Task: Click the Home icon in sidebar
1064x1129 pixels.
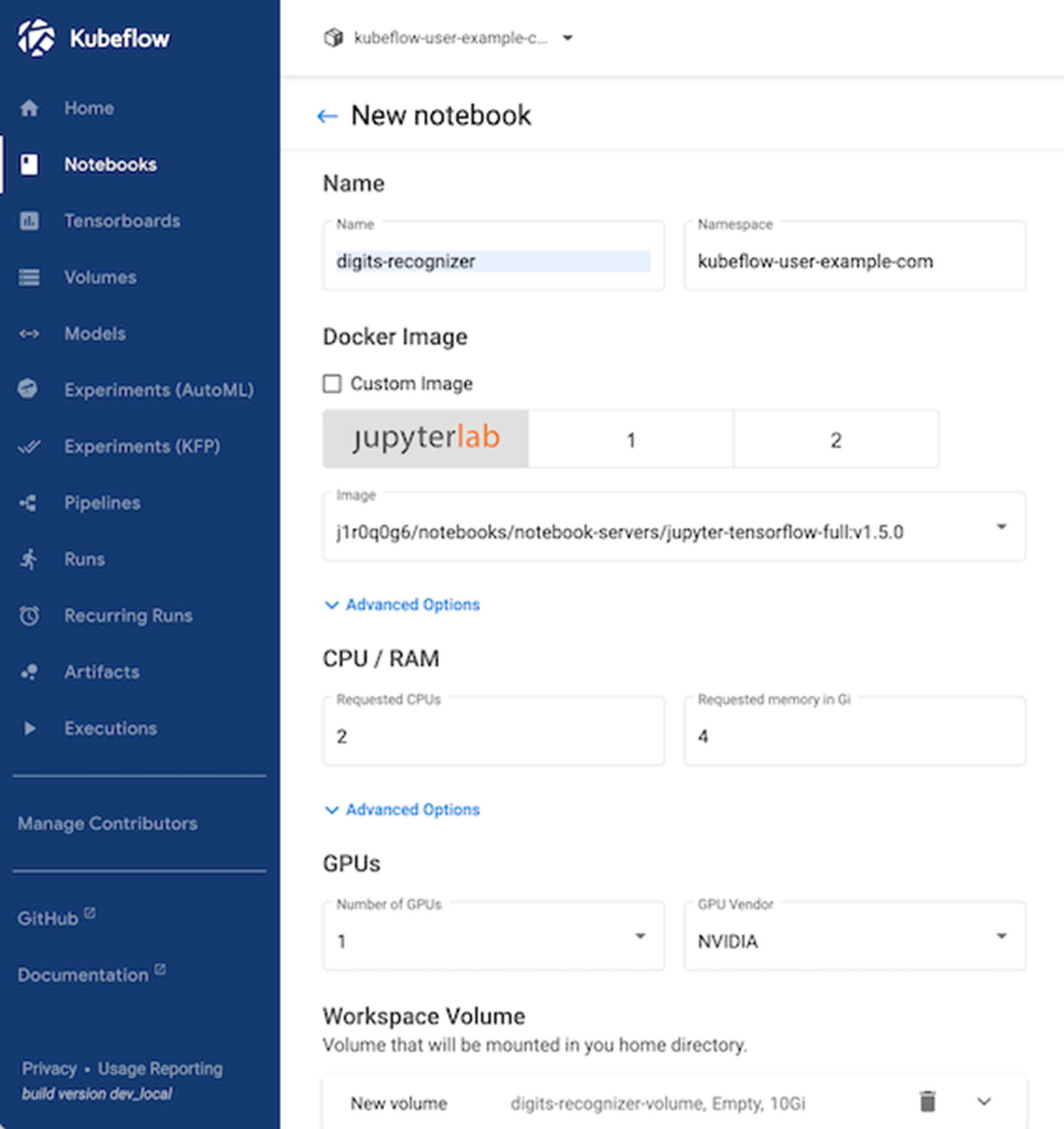Action: pyautogui.click(x=29, y=108)
